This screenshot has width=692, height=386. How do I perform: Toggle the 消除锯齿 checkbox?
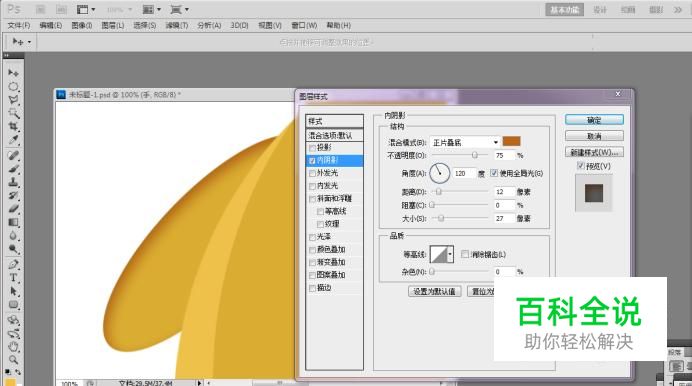pyautogui.click(x=465, y=254)
